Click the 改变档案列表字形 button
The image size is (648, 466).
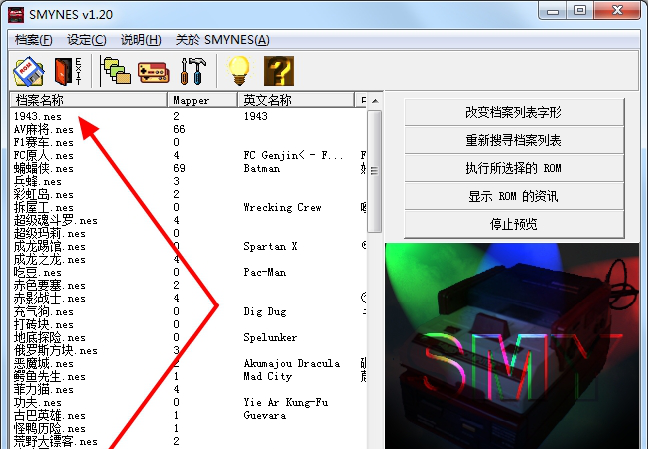click(514, 112)
